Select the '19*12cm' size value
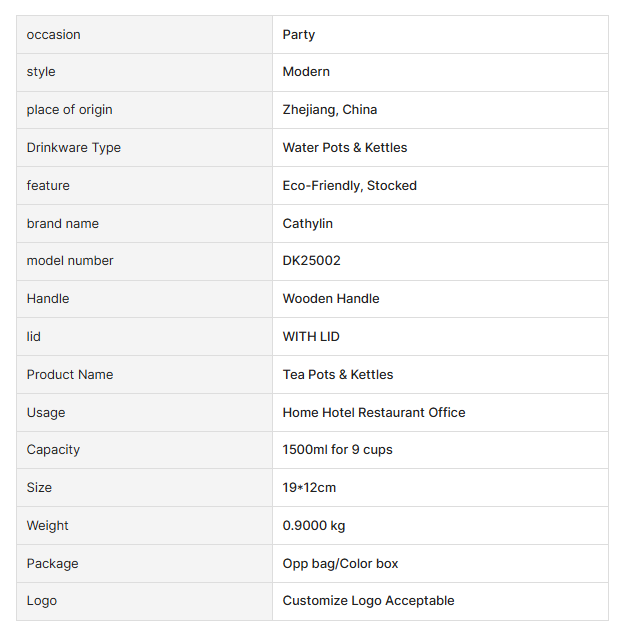Image resolution: width=622 pixels, height=634 pixels. [x=309, y=488]
